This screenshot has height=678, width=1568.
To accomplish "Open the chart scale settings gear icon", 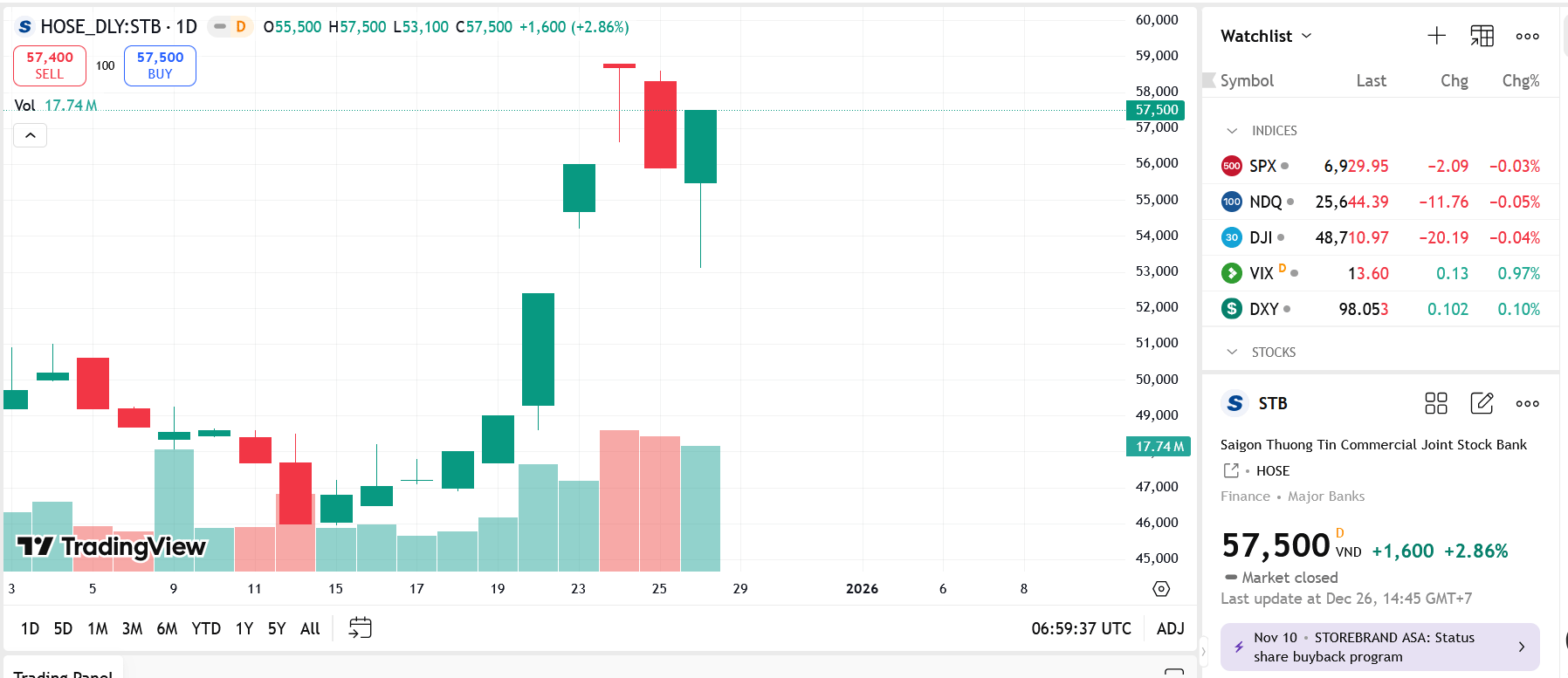I will point(1161,589).
